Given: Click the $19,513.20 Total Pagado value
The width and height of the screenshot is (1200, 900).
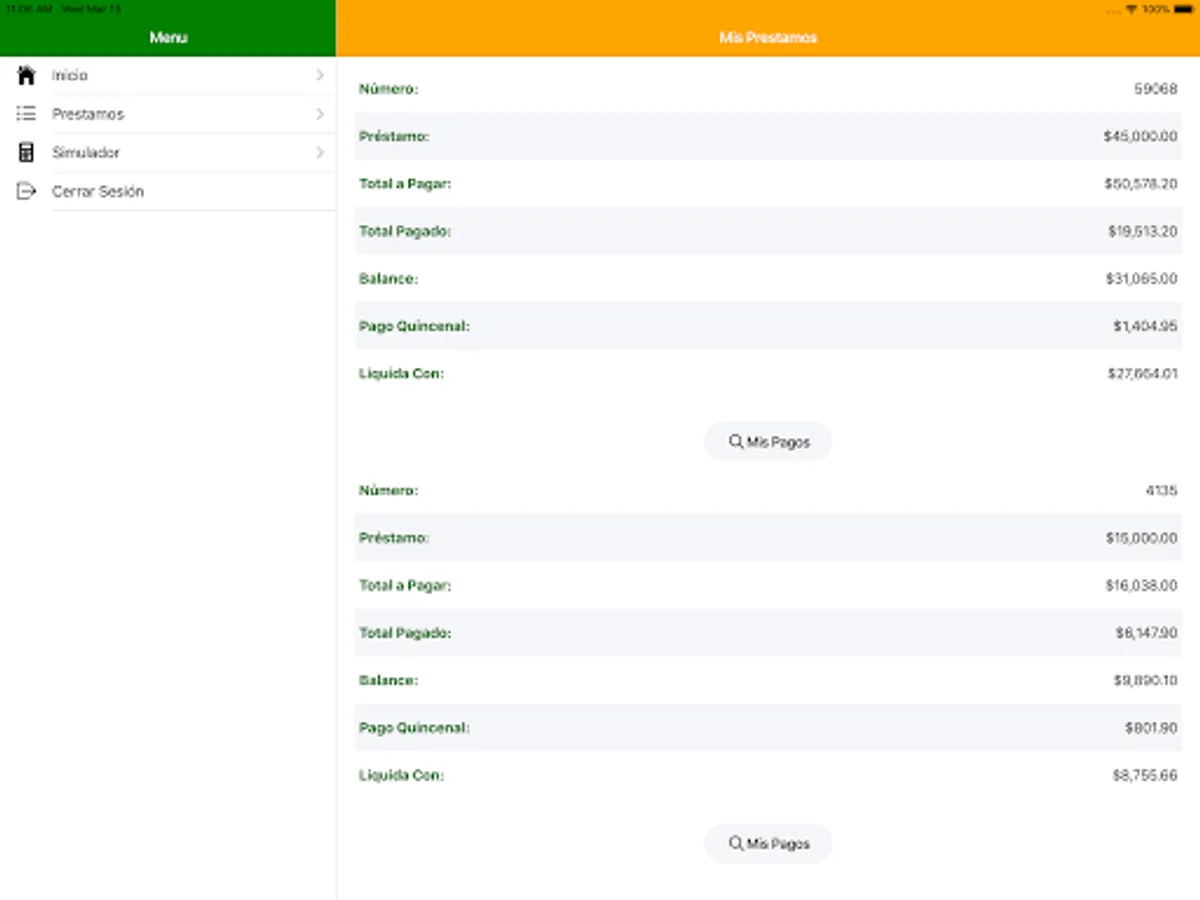Looking at the screenshot, I should point(1143,231).
